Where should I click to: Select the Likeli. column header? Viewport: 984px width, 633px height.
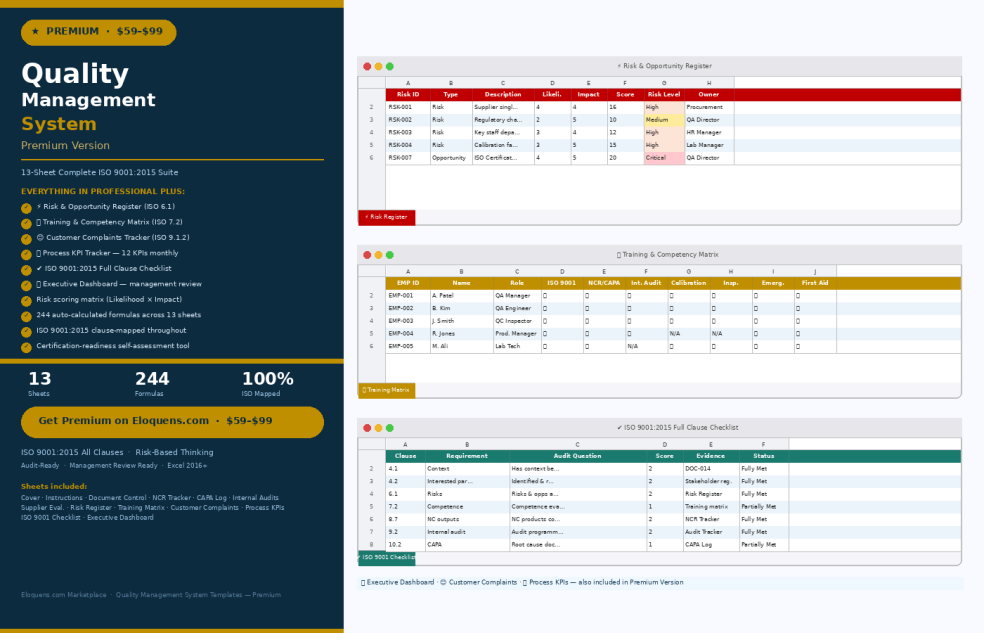click(552, 95)
